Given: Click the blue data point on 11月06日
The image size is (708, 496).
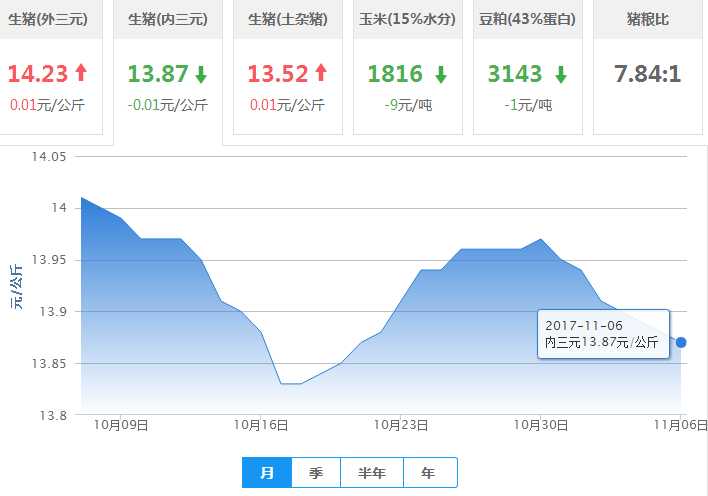Looking at the screenshot, I should (681, 342).
